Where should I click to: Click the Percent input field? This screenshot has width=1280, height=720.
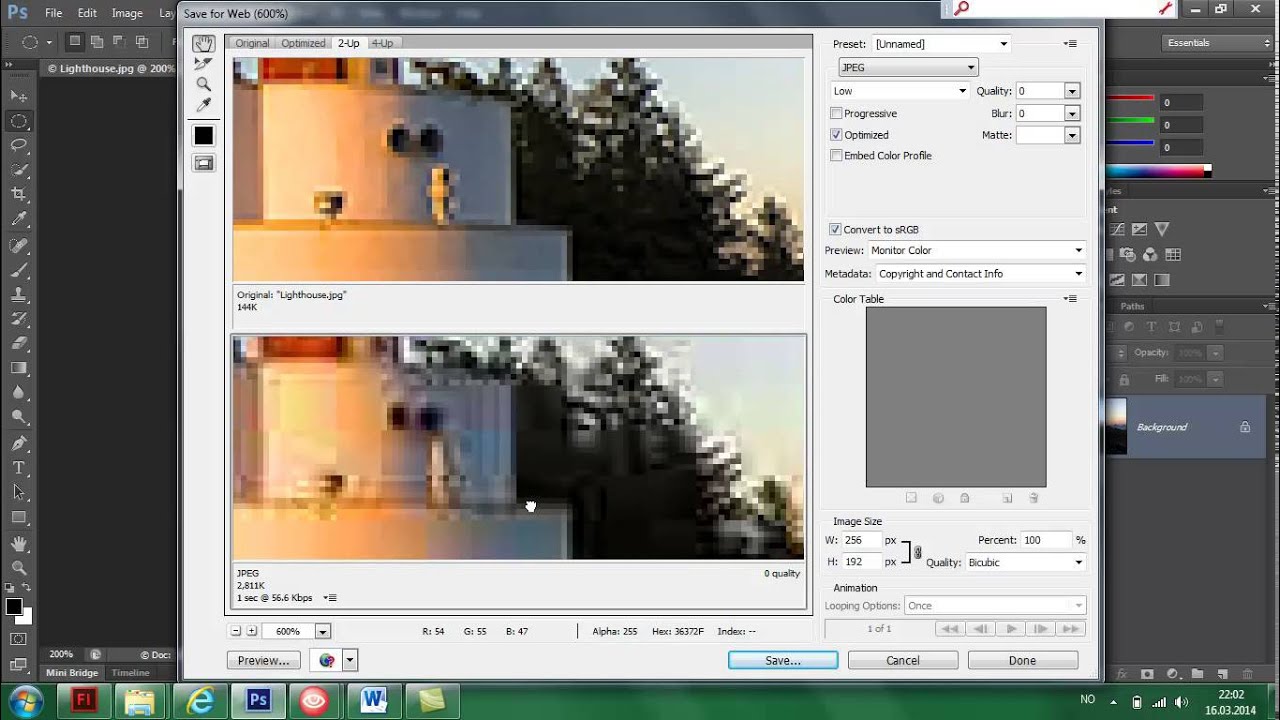[x=1045, y=540]
